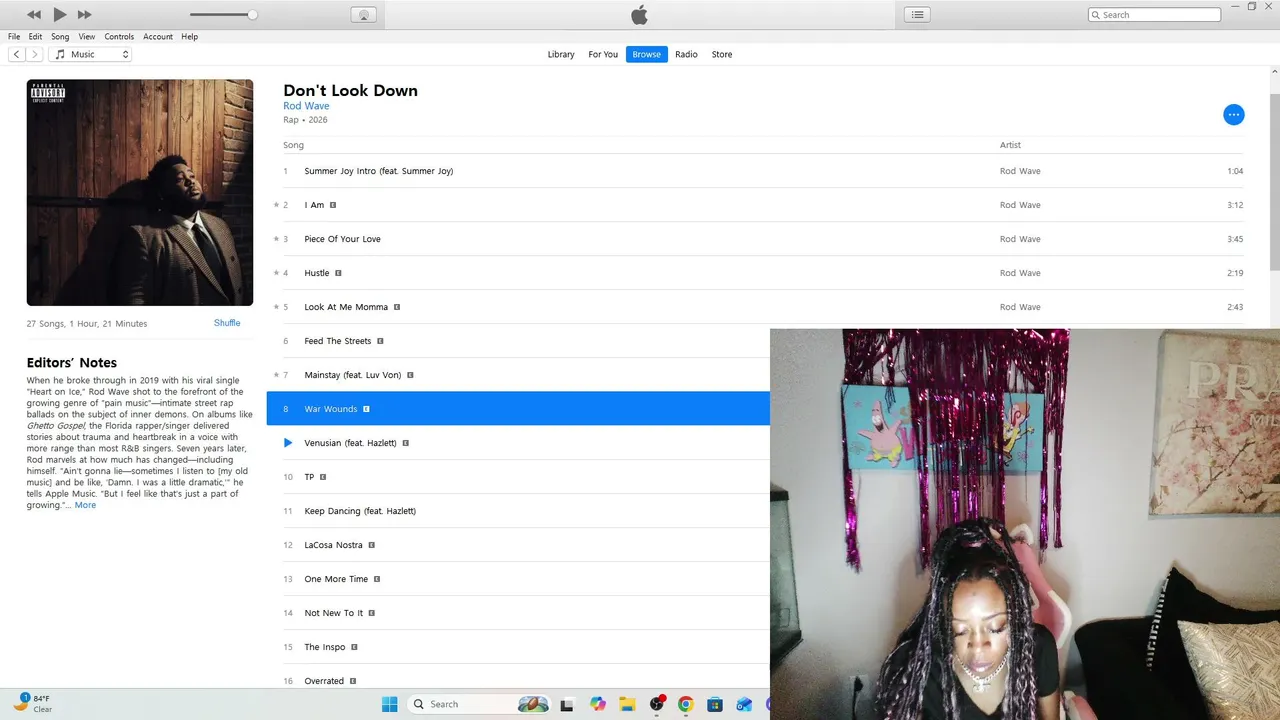Open Google Chrome from the taskbar

(x=685, y=704)
